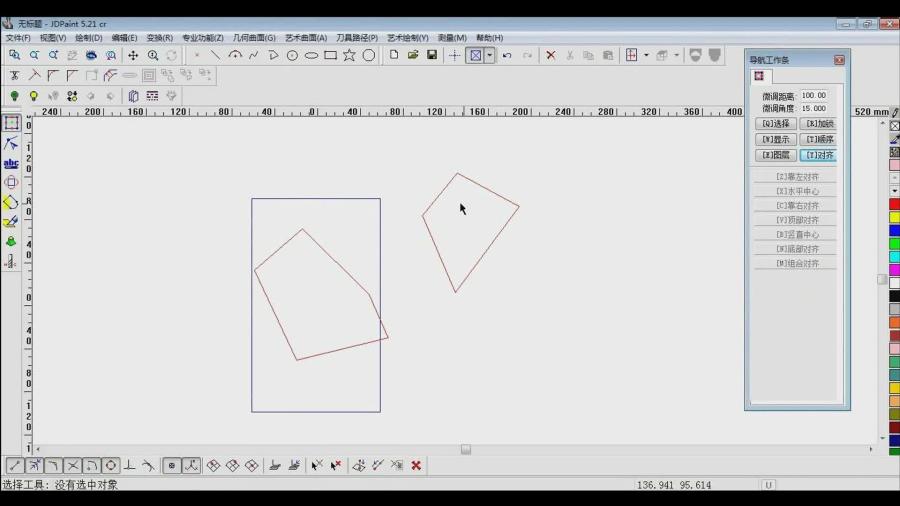
Task: Click the open folder icon
Action: pos(413,56)
